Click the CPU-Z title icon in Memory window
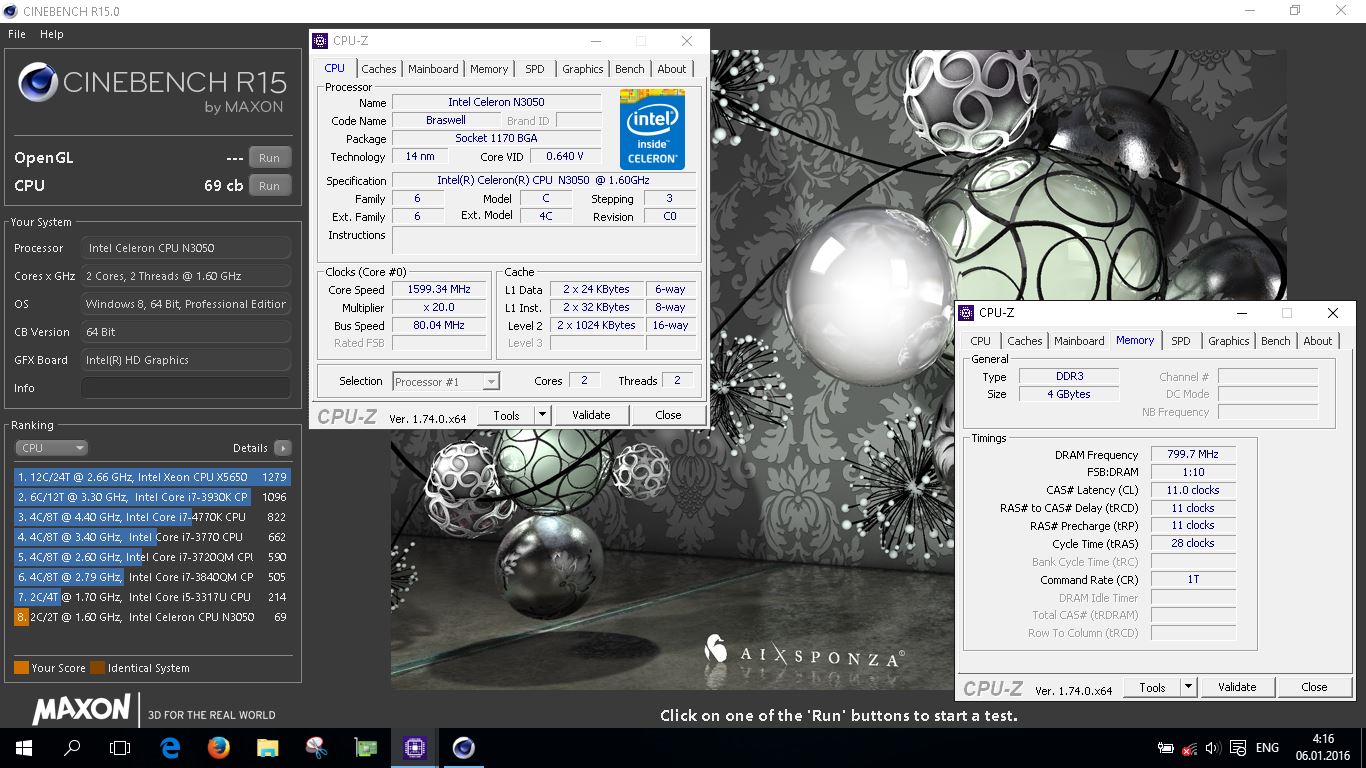This screenshot has width=1366, height=768. [x=966, y=313]
